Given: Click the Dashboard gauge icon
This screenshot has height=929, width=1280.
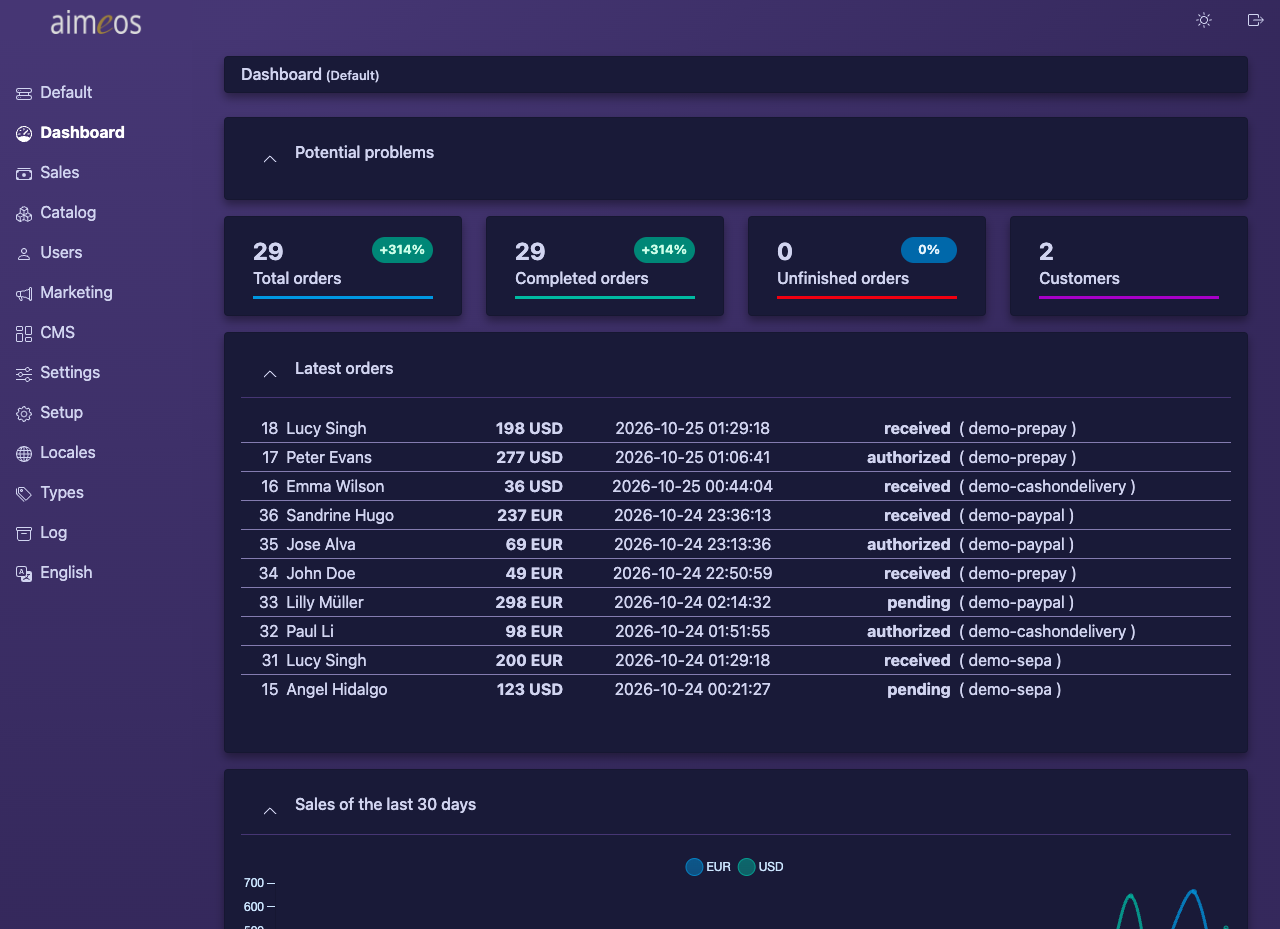Looking at the screenshot, I should coord(24,133).
